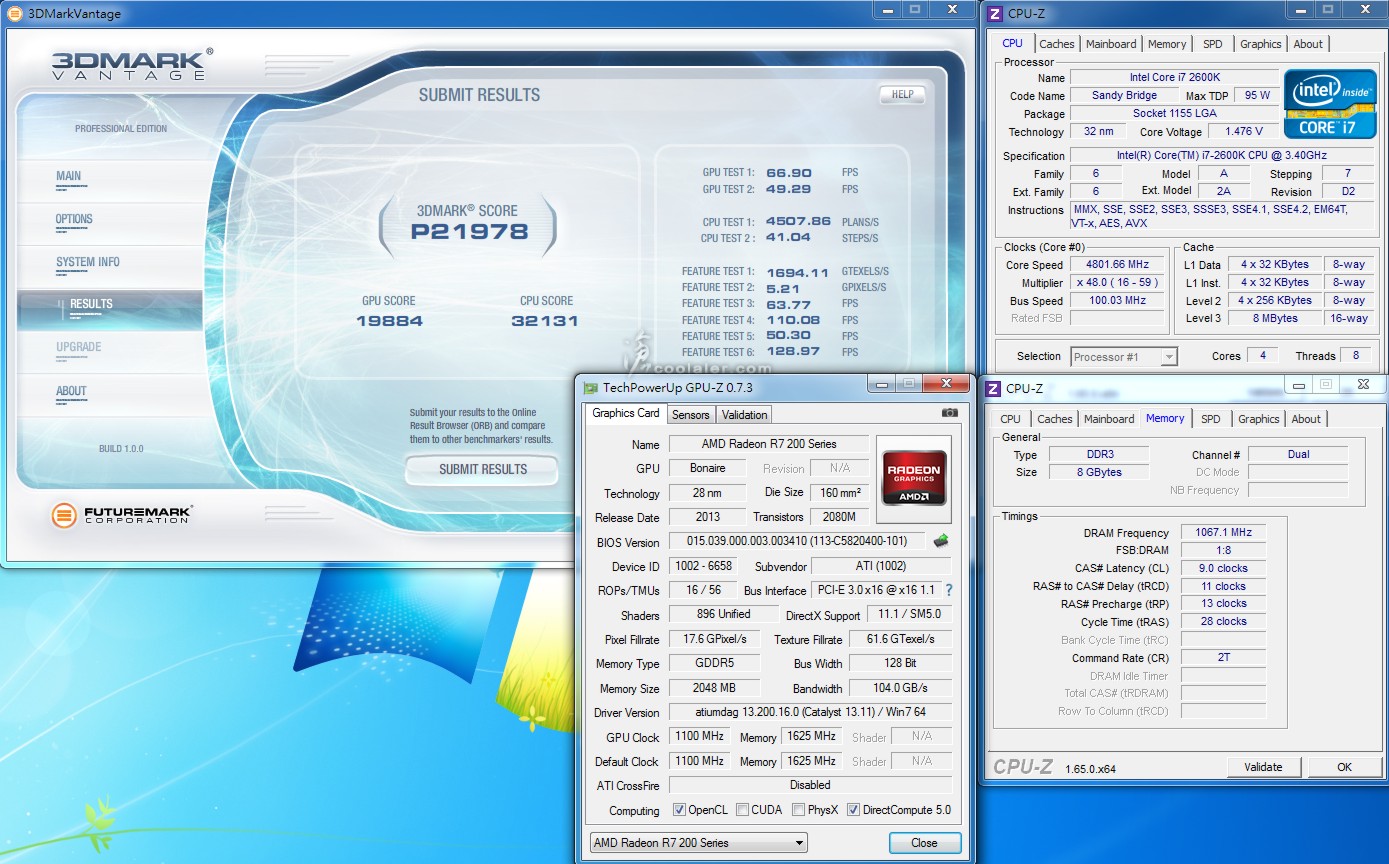1389x864 pixels.
Task: Click the HELP button in 3DMark
Action: (x=902, y=94)
